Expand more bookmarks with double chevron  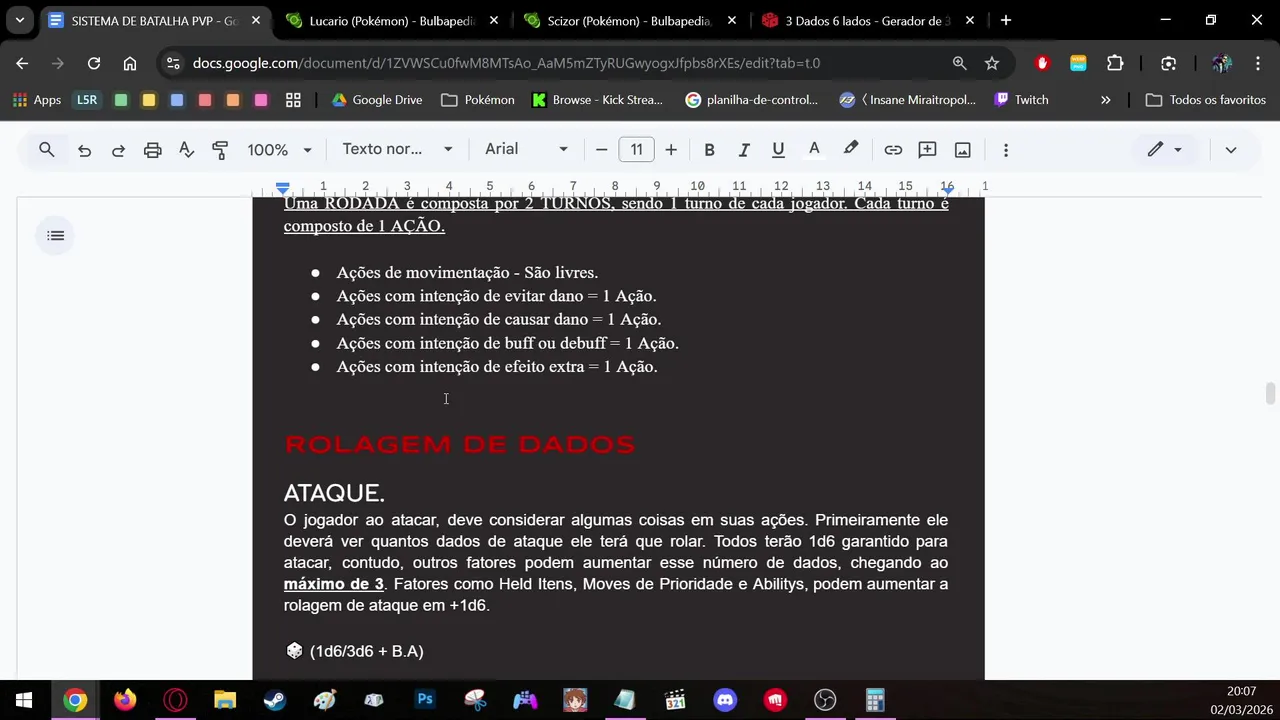(1105, 100)
